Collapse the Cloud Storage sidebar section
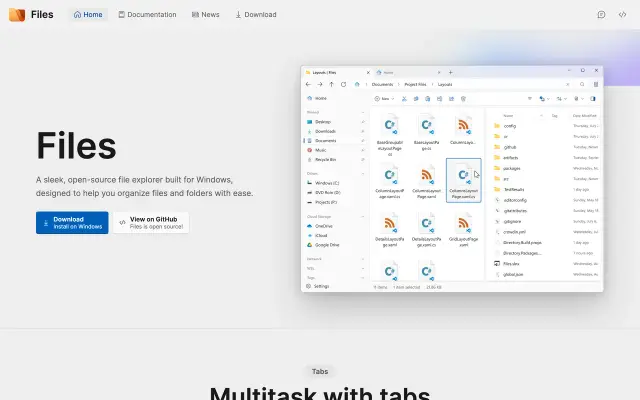 click(x=362, y=217)
